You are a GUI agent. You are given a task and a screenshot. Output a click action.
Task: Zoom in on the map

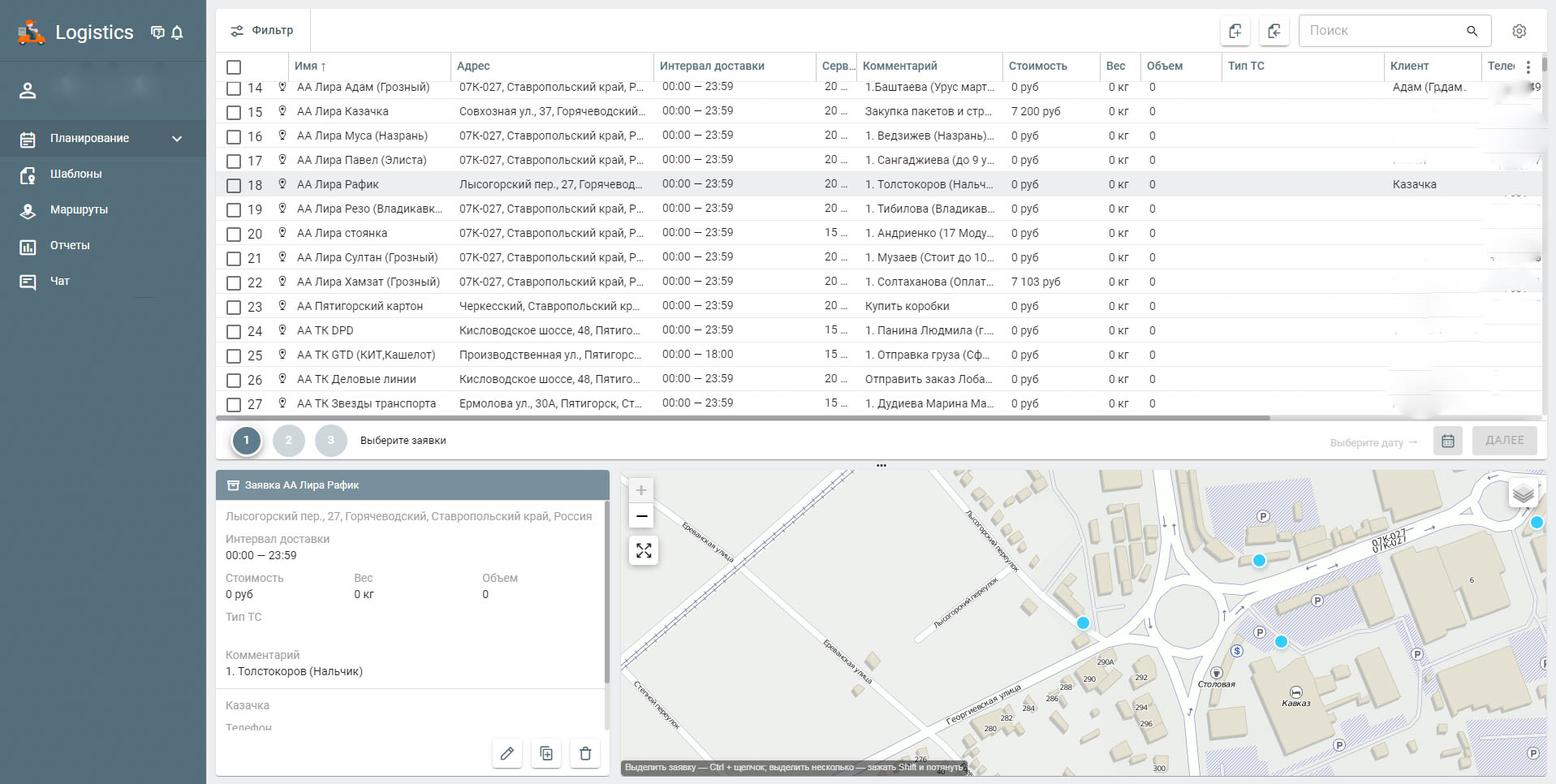pyautogui.click(x=641, y=490)
